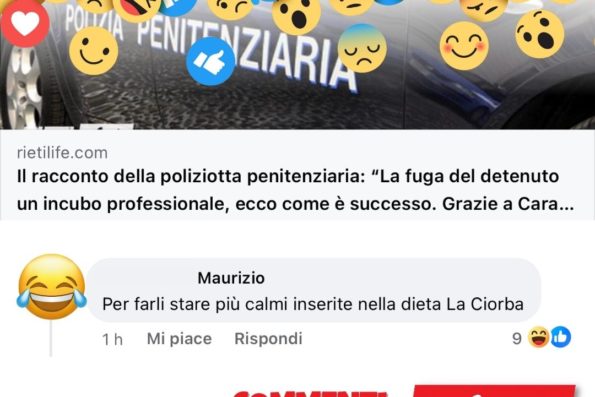The height and width of the screenshot is (397, 595).
Task: Click the red heart reaction icon
Action: coord(25,23)
